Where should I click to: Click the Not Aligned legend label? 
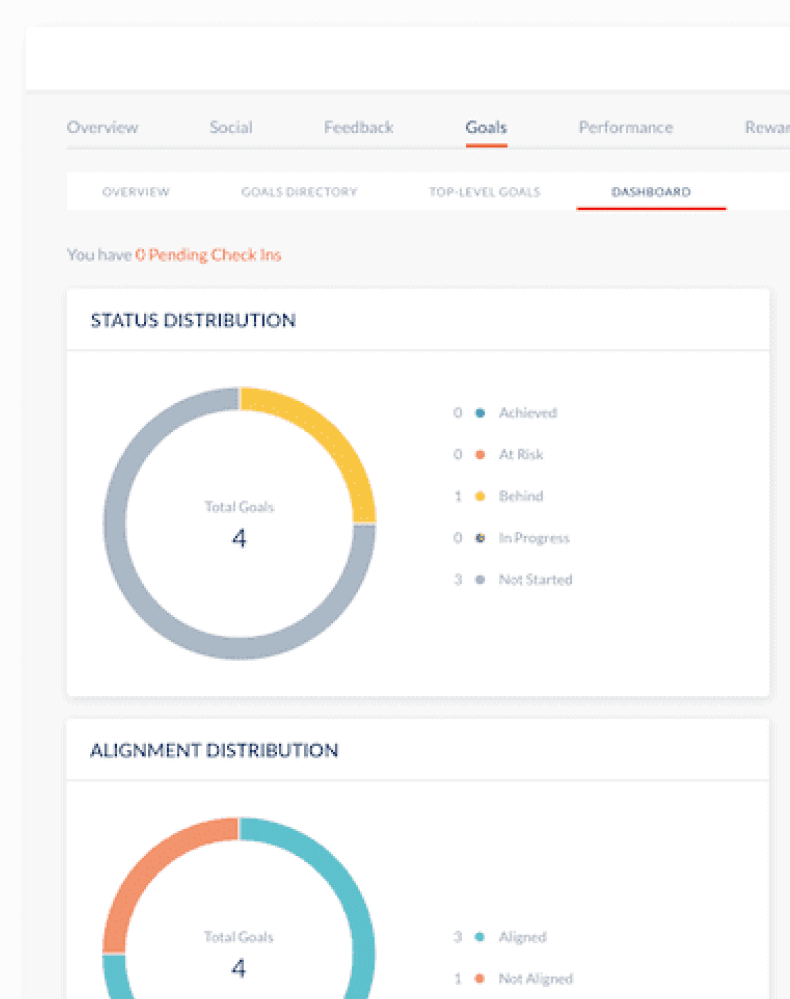click(536, 979)
